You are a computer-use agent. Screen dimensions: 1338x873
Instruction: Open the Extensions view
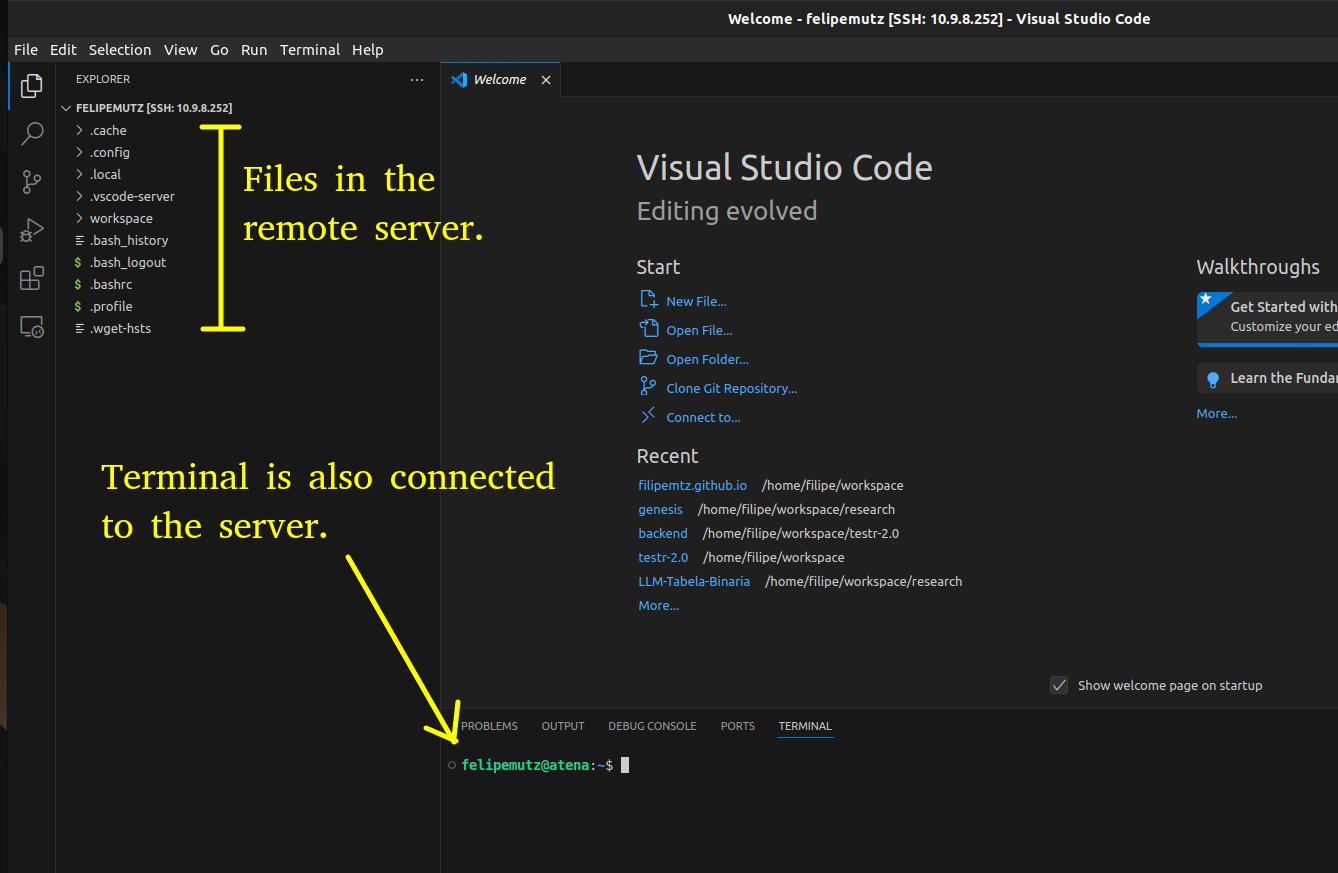pyautogui.click(x=31, y=277)
